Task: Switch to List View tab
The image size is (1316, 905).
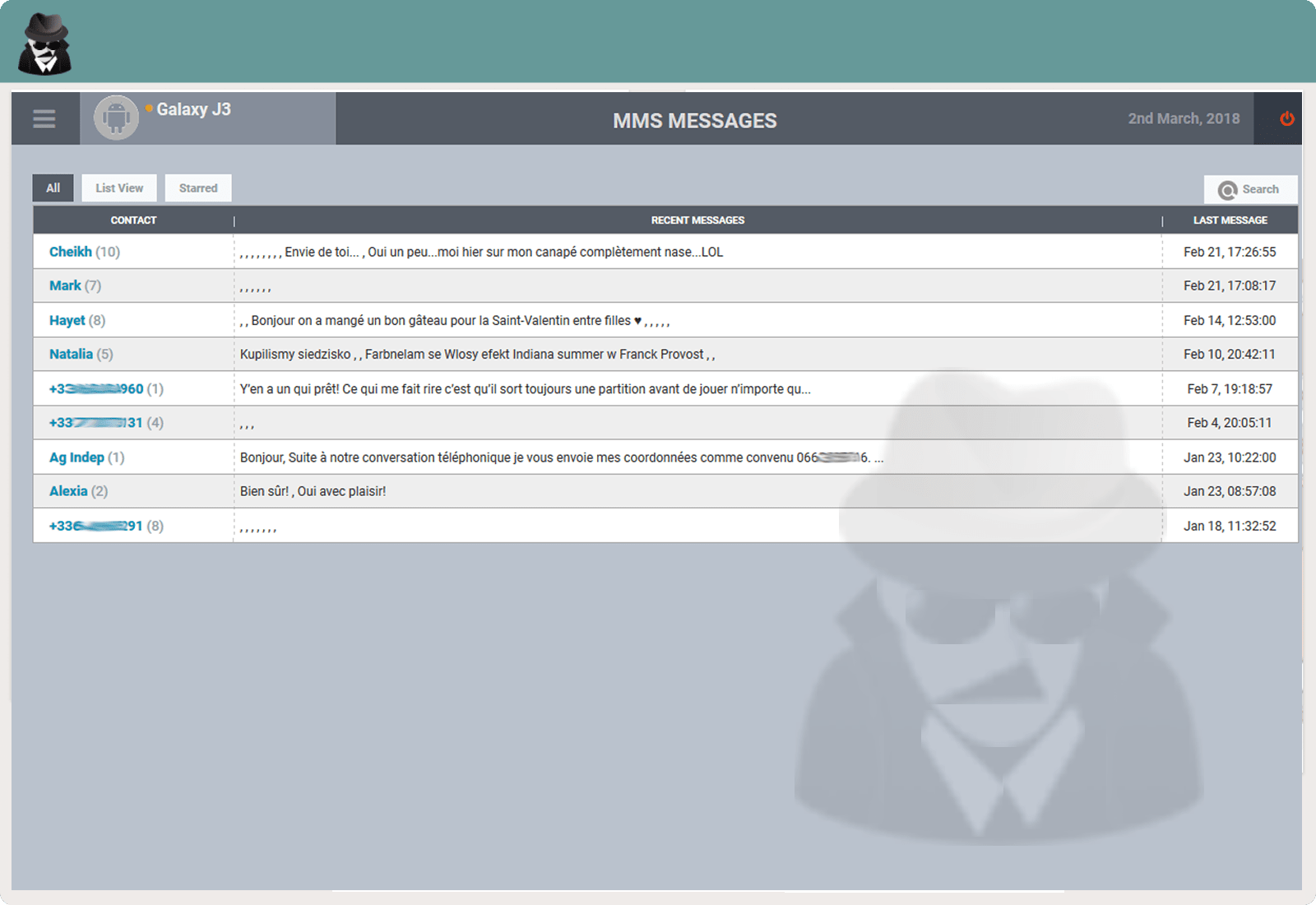Action: (119, 188)
